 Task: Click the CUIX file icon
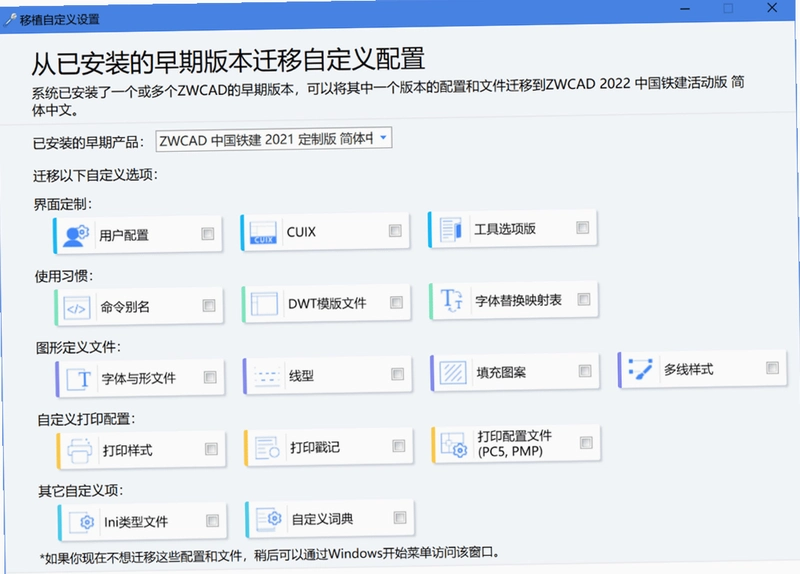tap(263, 233)
